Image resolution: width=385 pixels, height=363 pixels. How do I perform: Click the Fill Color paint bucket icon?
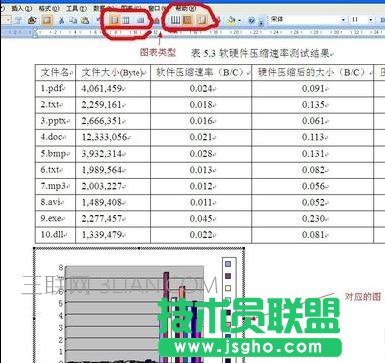click(231, 21)
